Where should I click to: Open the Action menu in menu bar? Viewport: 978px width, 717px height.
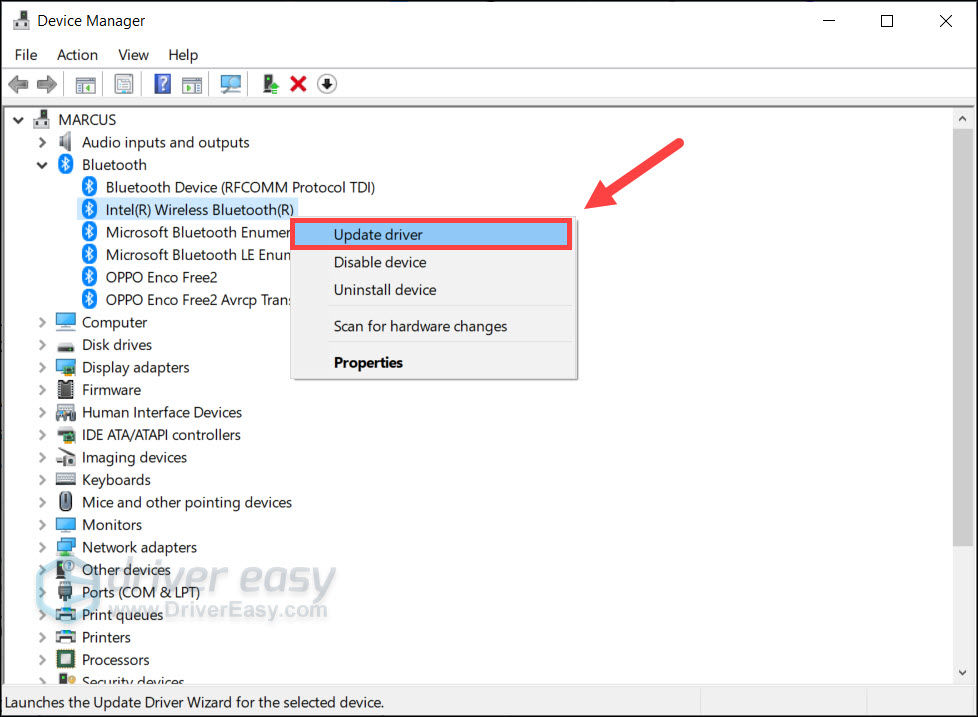(x=77, y=55)
